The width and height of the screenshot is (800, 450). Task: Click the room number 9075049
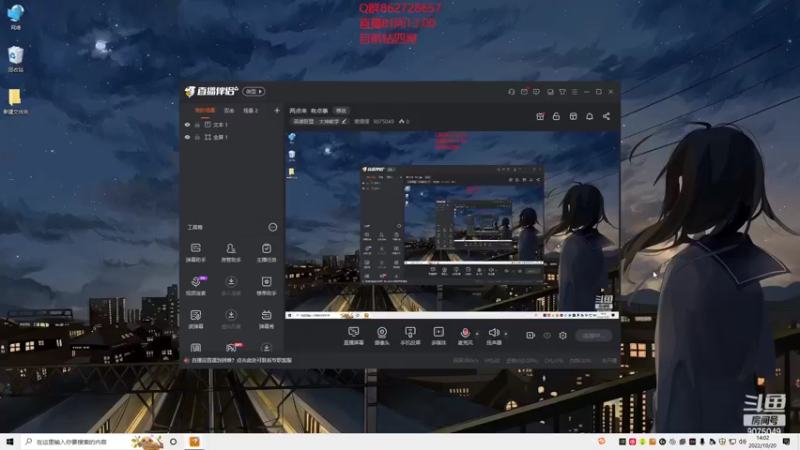tap(383, 121)
